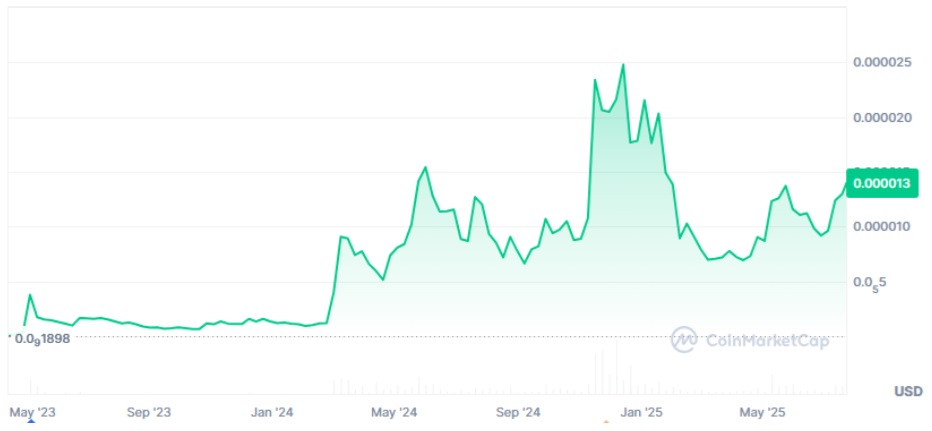
Task: Click the 0.000010 price axis label
Action: coord(882,227)
